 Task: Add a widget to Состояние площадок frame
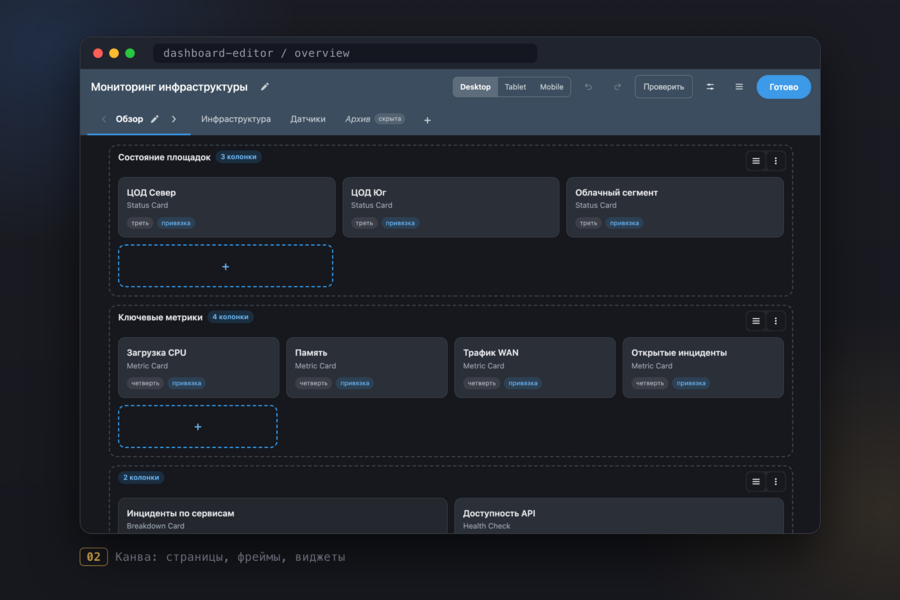pyautogui.click(x=226, y=266)
